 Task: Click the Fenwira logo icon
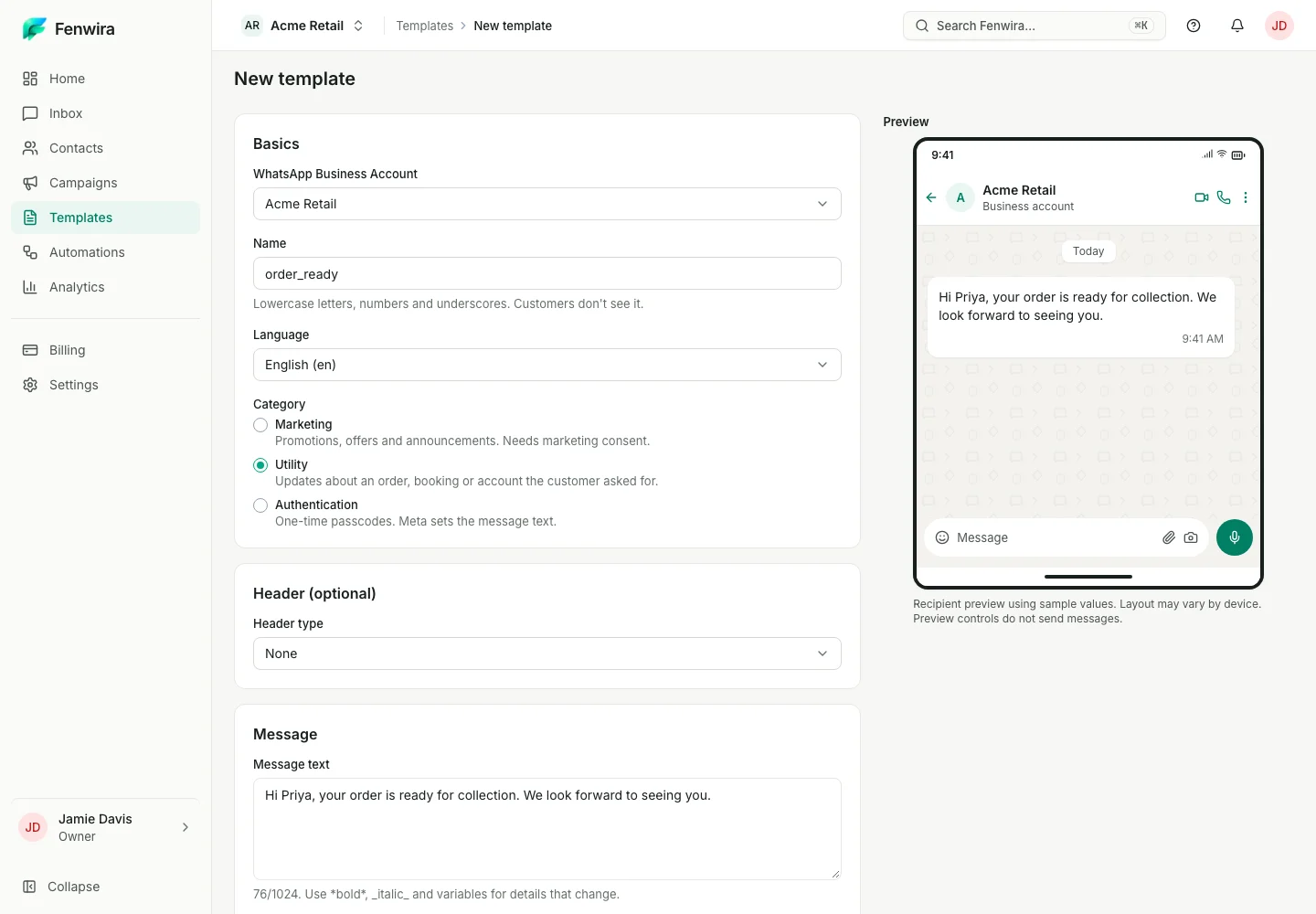[x=34, y=29]
